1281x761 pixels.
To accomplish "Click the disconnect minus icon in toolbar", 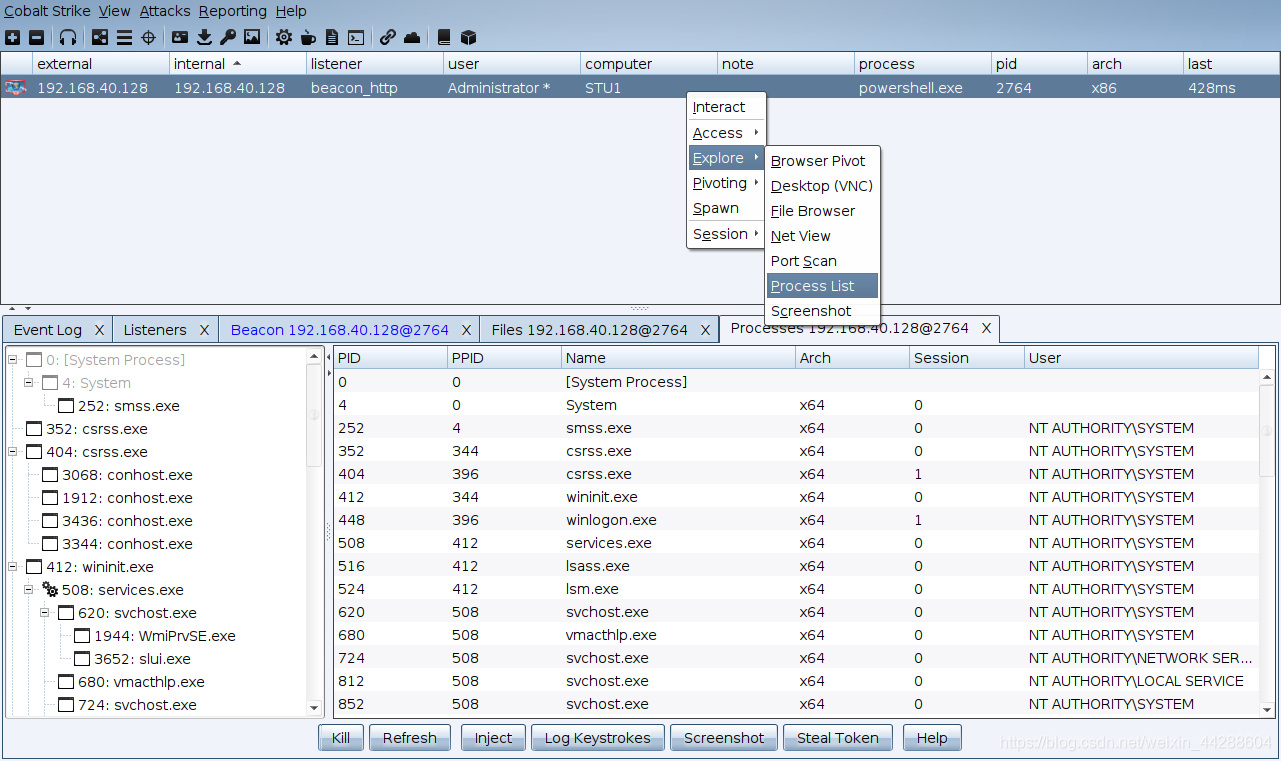I will (37, 38).
